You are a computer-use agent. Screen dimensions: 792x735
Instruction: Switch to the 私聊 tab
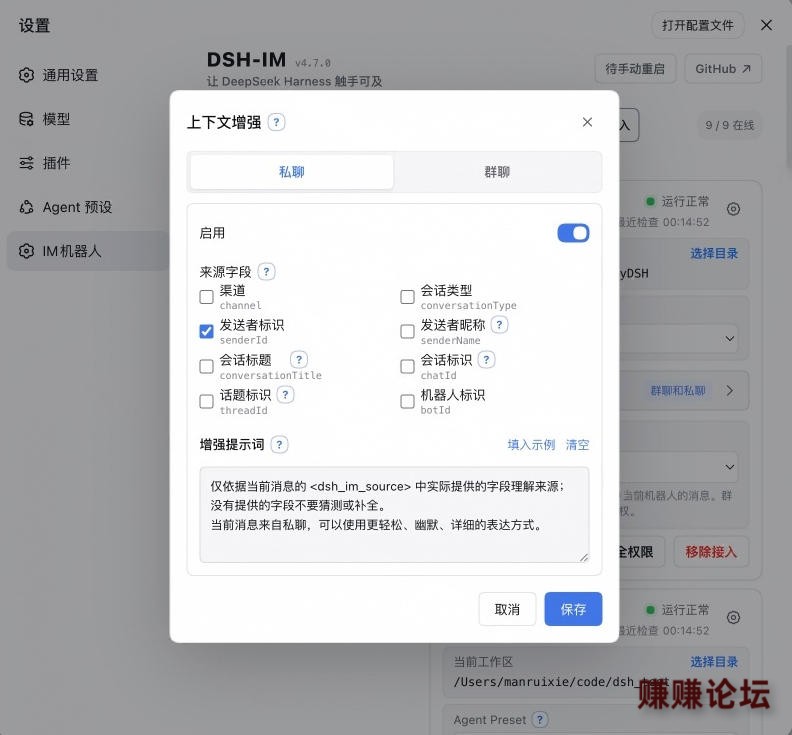tap(292, 172)
